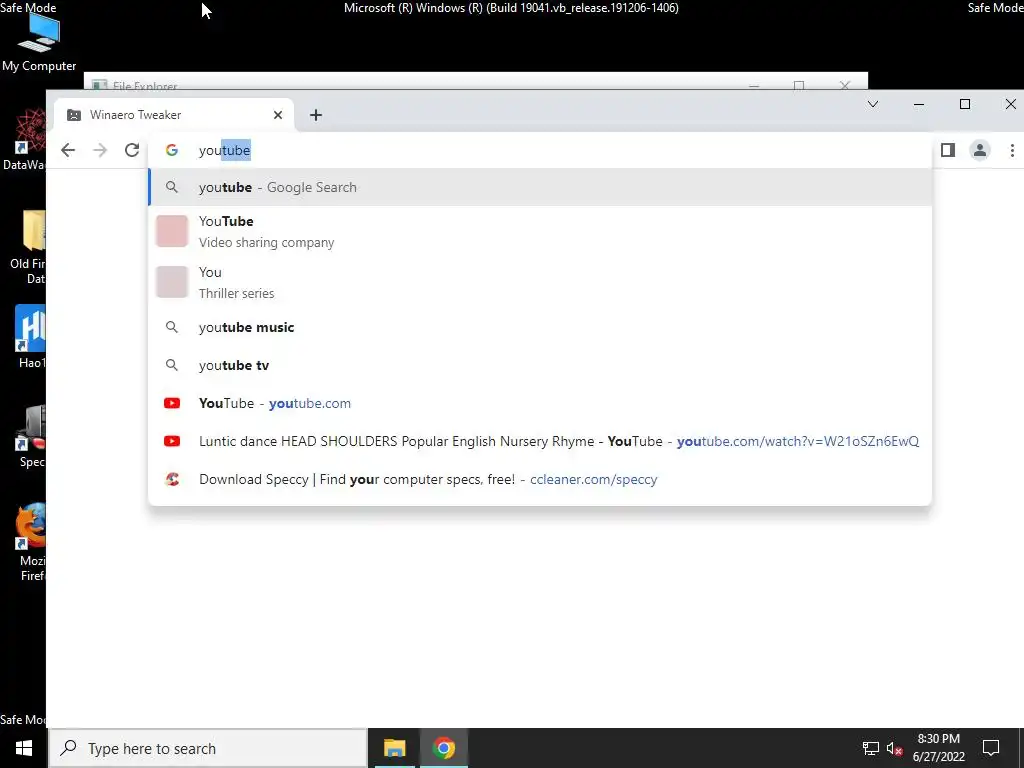Click the 'Type here to search' box
This screenshot has height=768, width=1024.
(208, 748)
